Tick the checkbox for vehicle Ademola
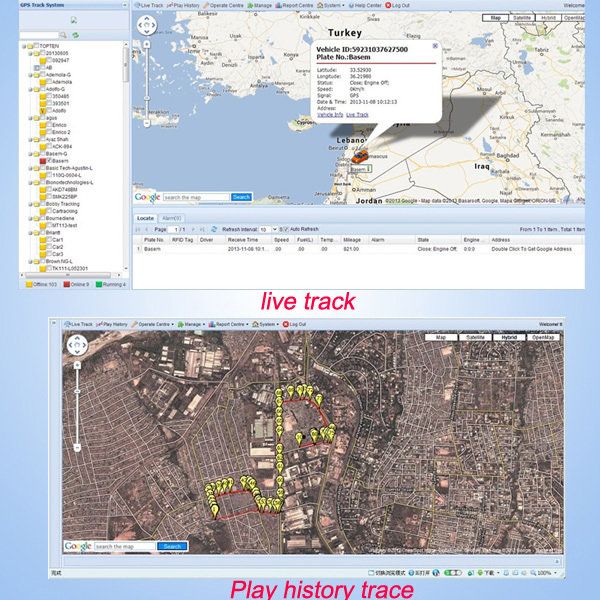Screen dimensions: 600x600 click(49, 81)
